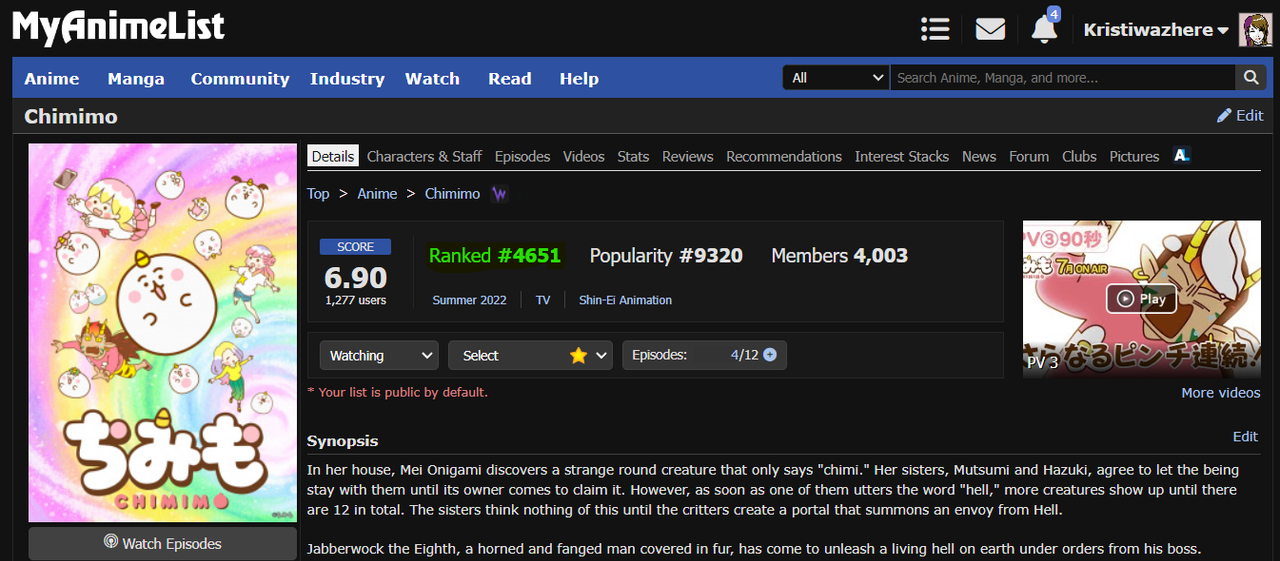This screenshot has width=1280, height=561.
Task: Click the yellow star in score selector
Action: click(x=578, y=355)
